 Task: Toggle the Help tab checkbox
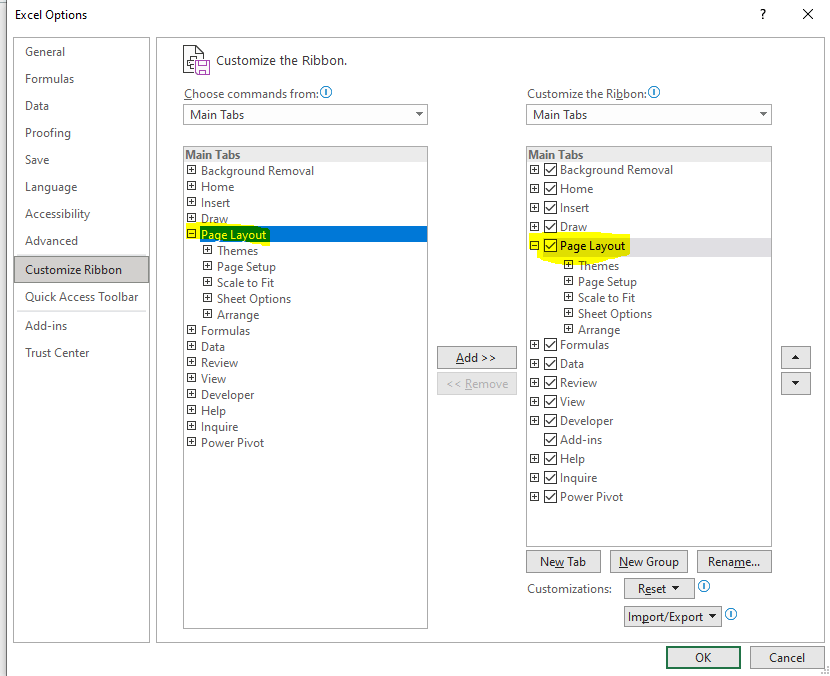coord(551,459)
